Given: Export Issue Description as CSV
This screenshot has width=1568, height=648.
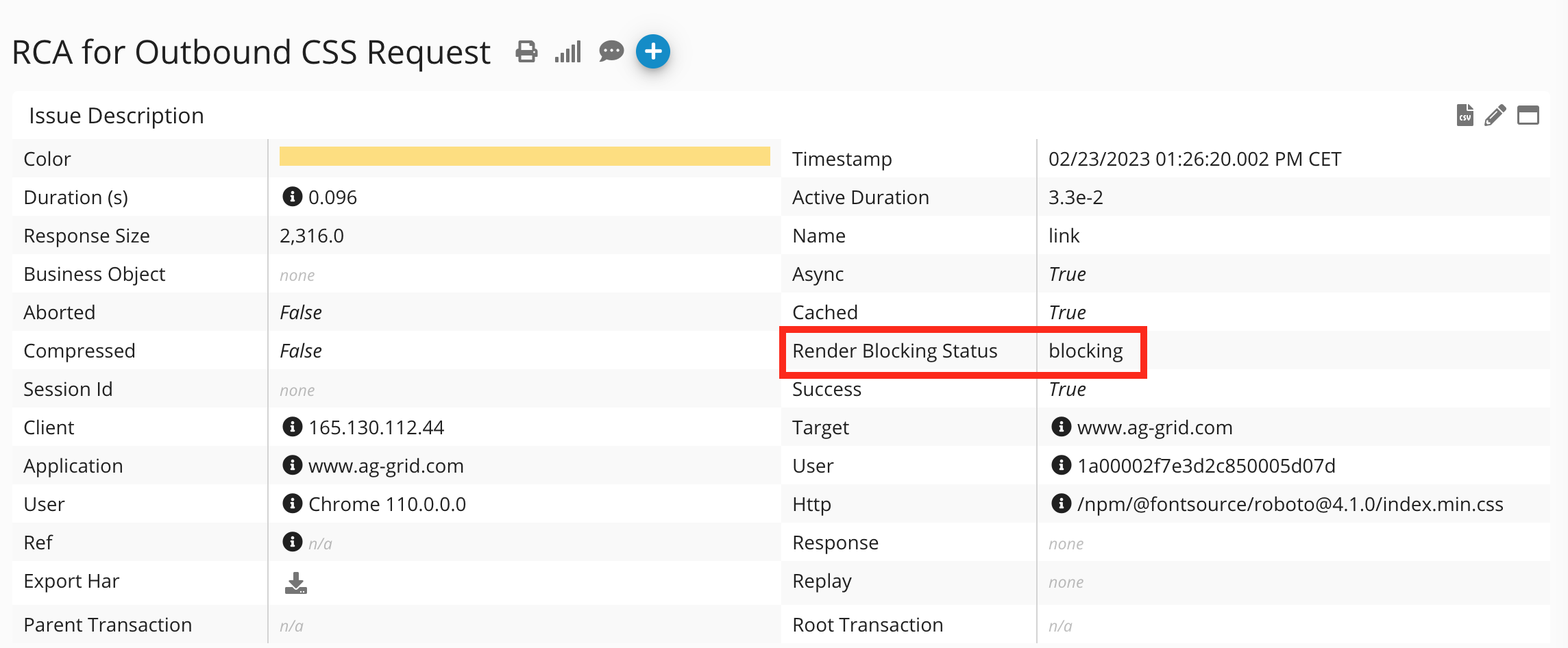Looking at the screenshot, I should point(1465,115).
